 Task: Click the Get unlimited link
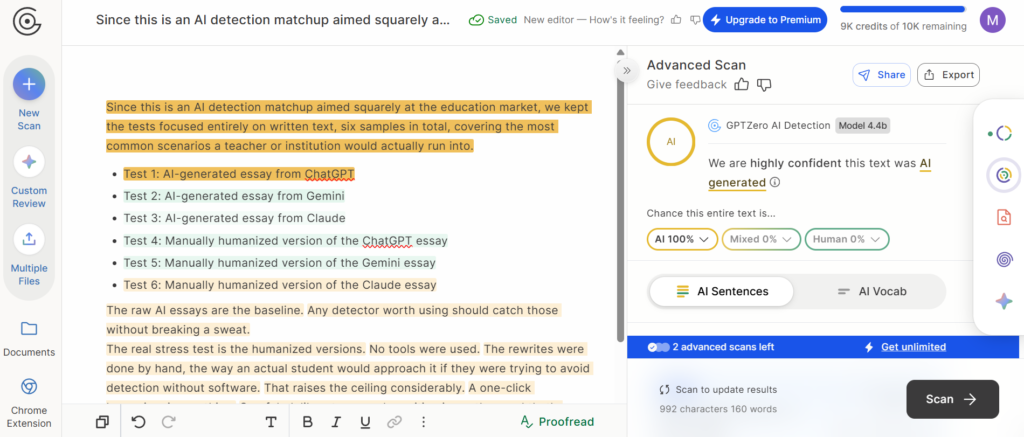tap(913, 347)
